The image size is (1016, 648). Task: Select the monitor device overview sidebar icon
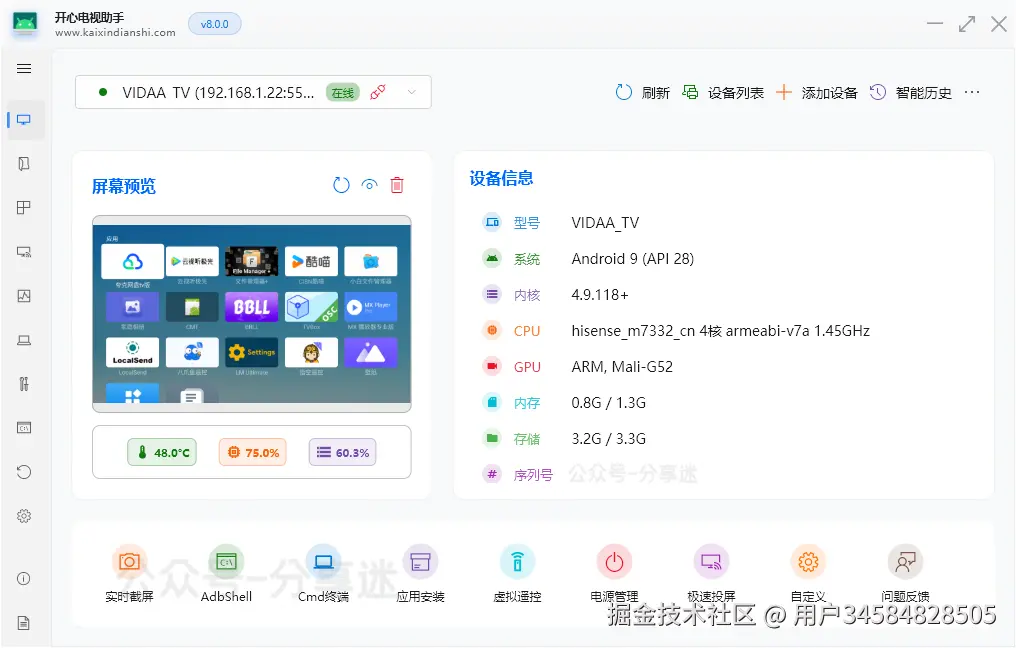pyautogui.click(x=24, y=120)
